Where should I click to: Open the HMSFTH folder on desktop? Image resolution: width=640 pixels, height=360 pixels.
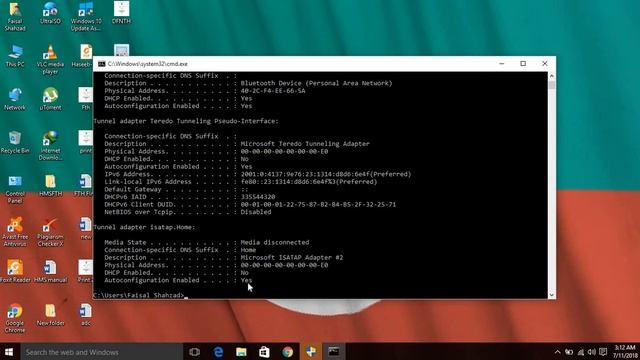click(x=50, y=186)
